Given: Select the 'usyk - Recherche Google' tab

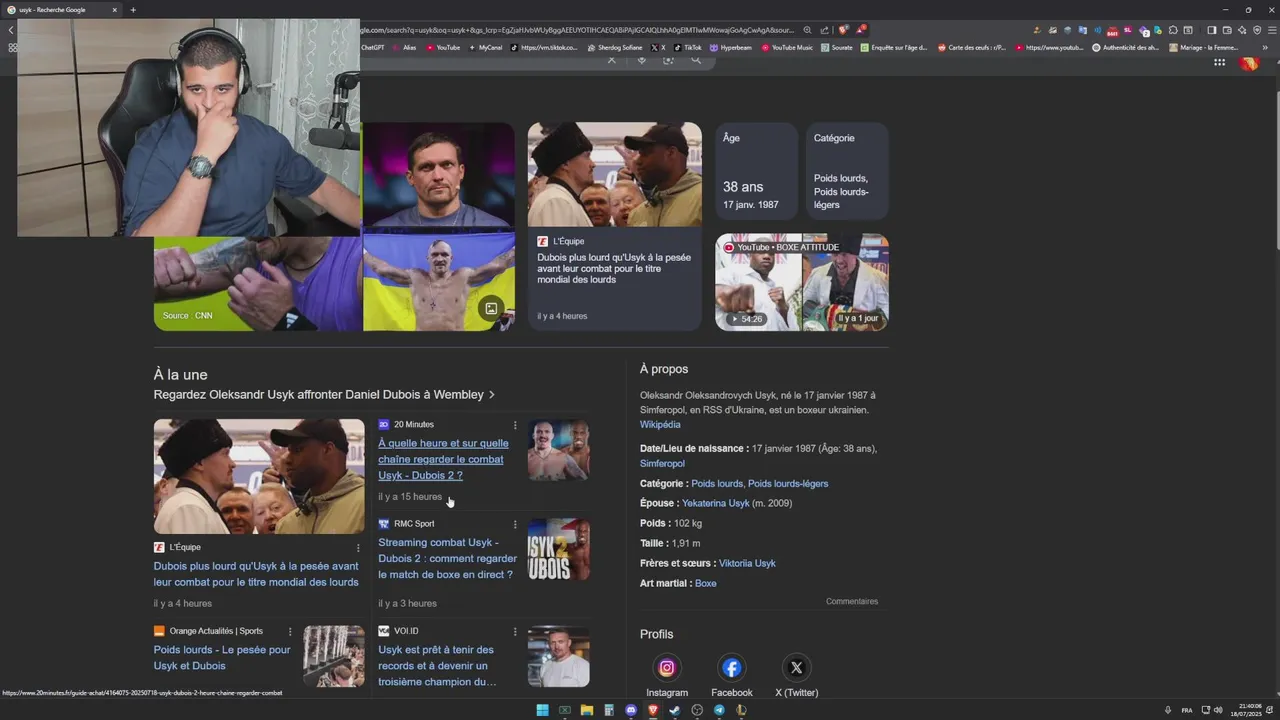Looking at the screenshot, I should tap(62, 10).
